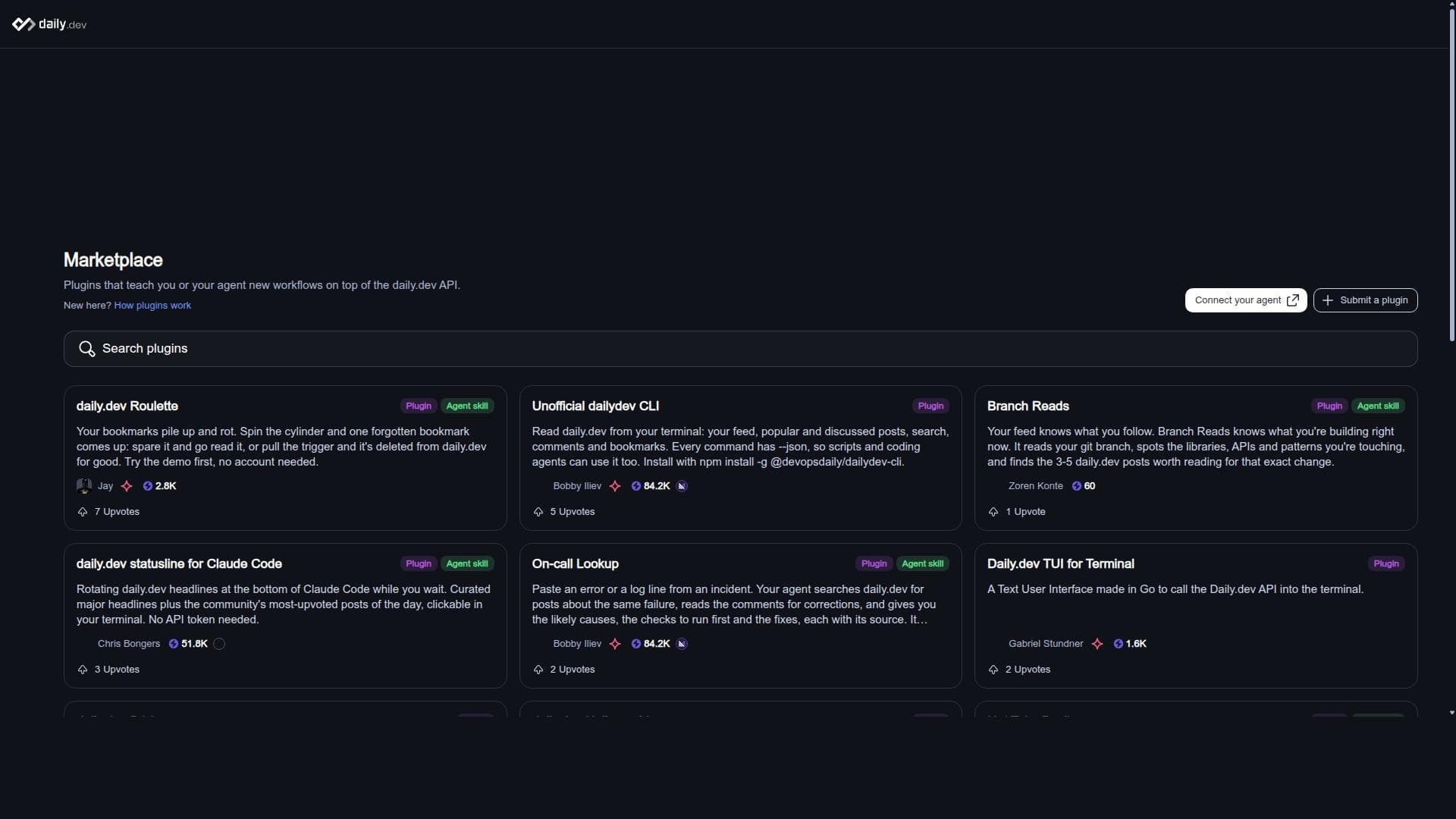Click the reputation icon beside 51.8K
This screenshot has height=819, width=1456.
point(174,644)
